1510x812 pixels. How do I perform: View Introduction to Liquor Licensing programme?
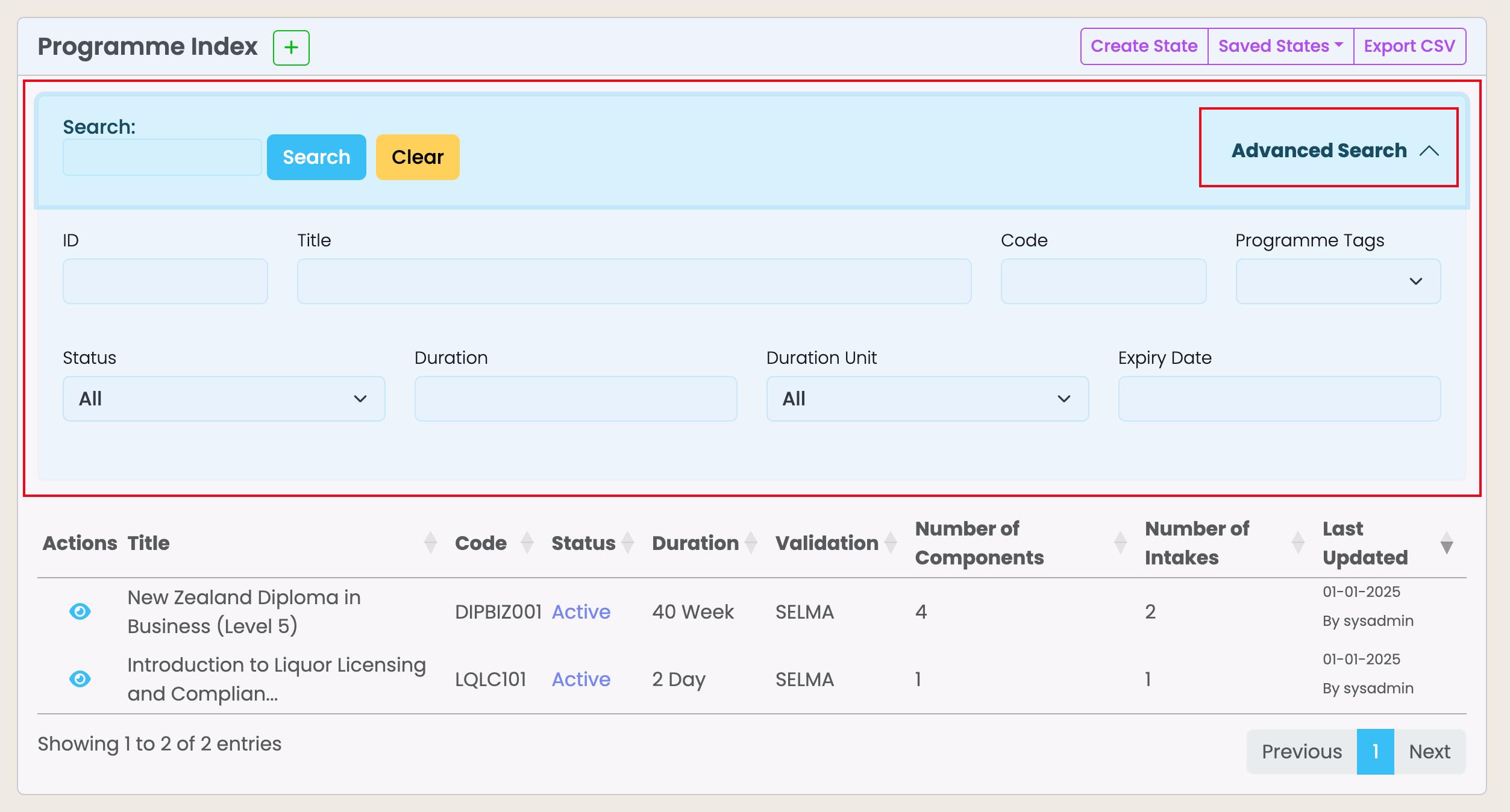point(80,679)
